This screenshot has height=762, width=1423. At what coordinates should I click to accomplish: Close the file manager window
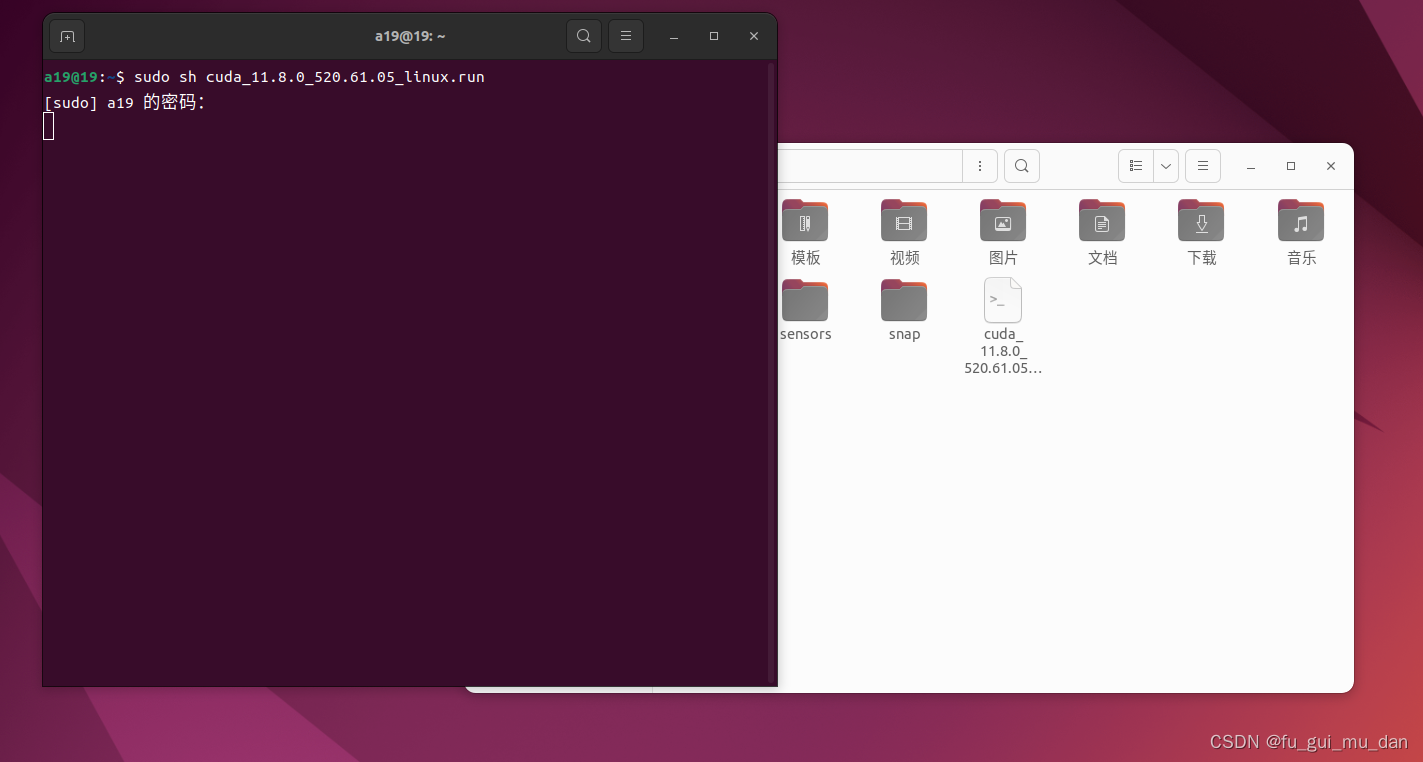1331,166
